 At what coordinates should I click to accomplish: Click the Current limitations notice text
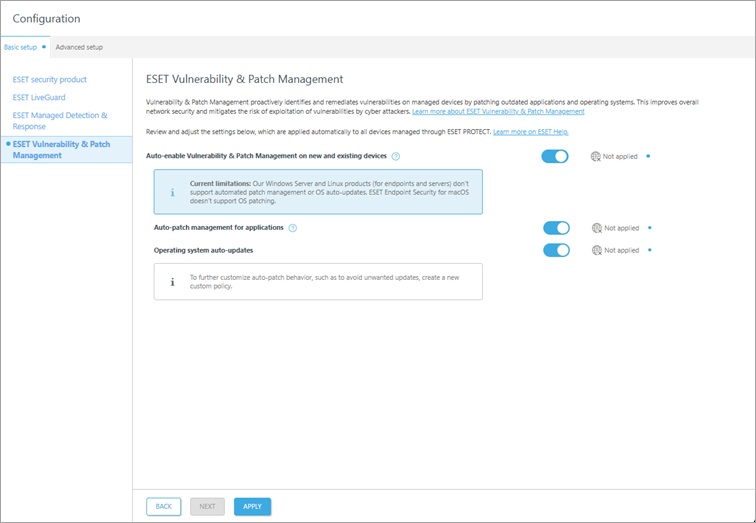pos(329,192)
